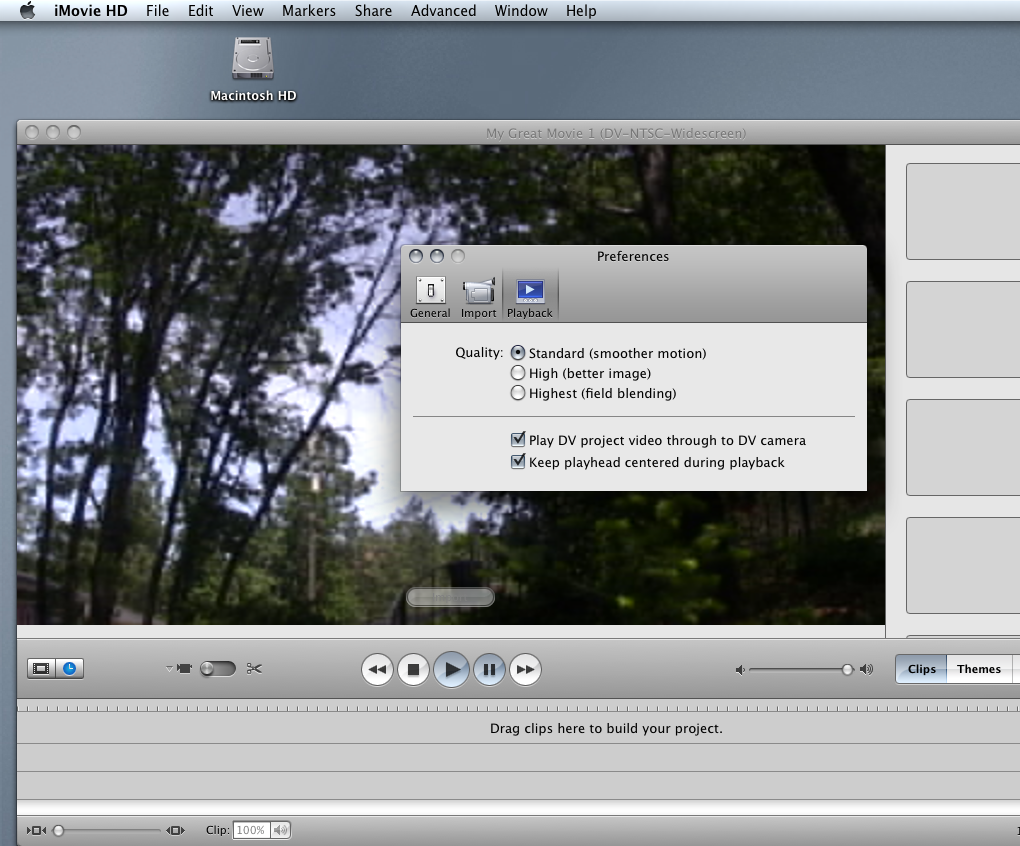The image size is (1020, 846).
Task: Close the Preferences window
Action: point(416,256)
